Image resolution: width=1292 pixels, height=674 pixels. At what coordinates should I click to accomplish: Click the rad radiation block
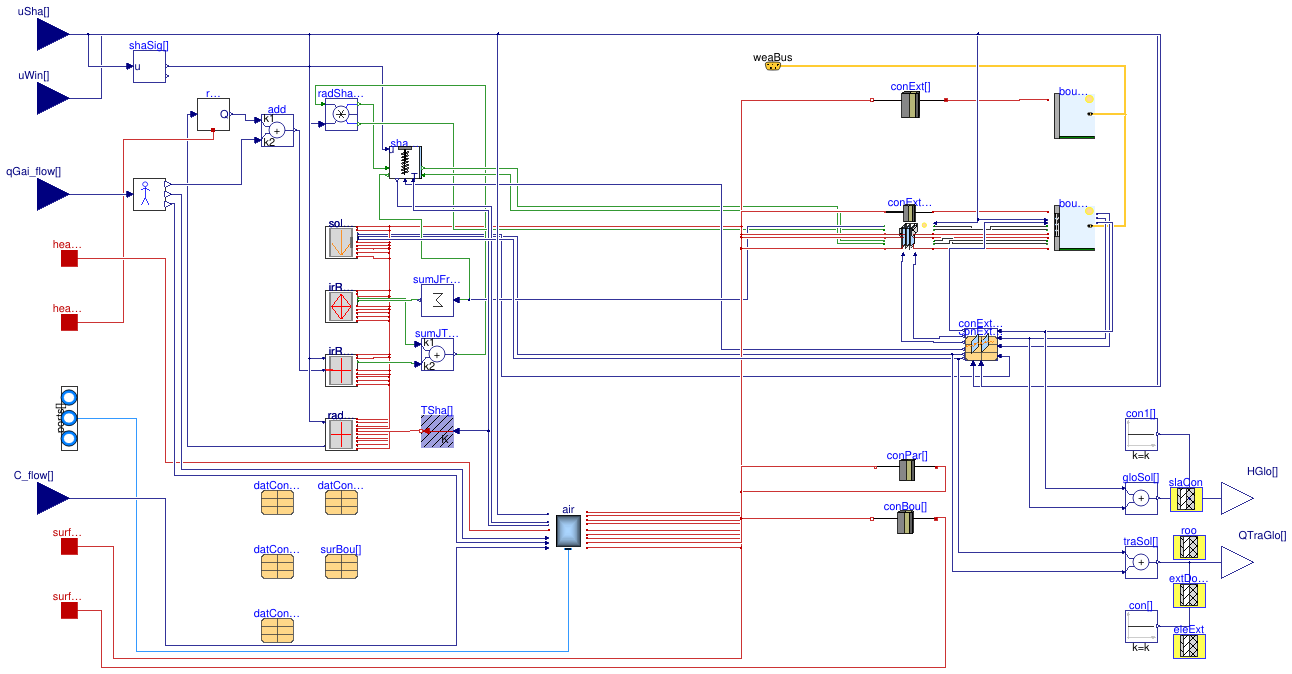point(341,434)
